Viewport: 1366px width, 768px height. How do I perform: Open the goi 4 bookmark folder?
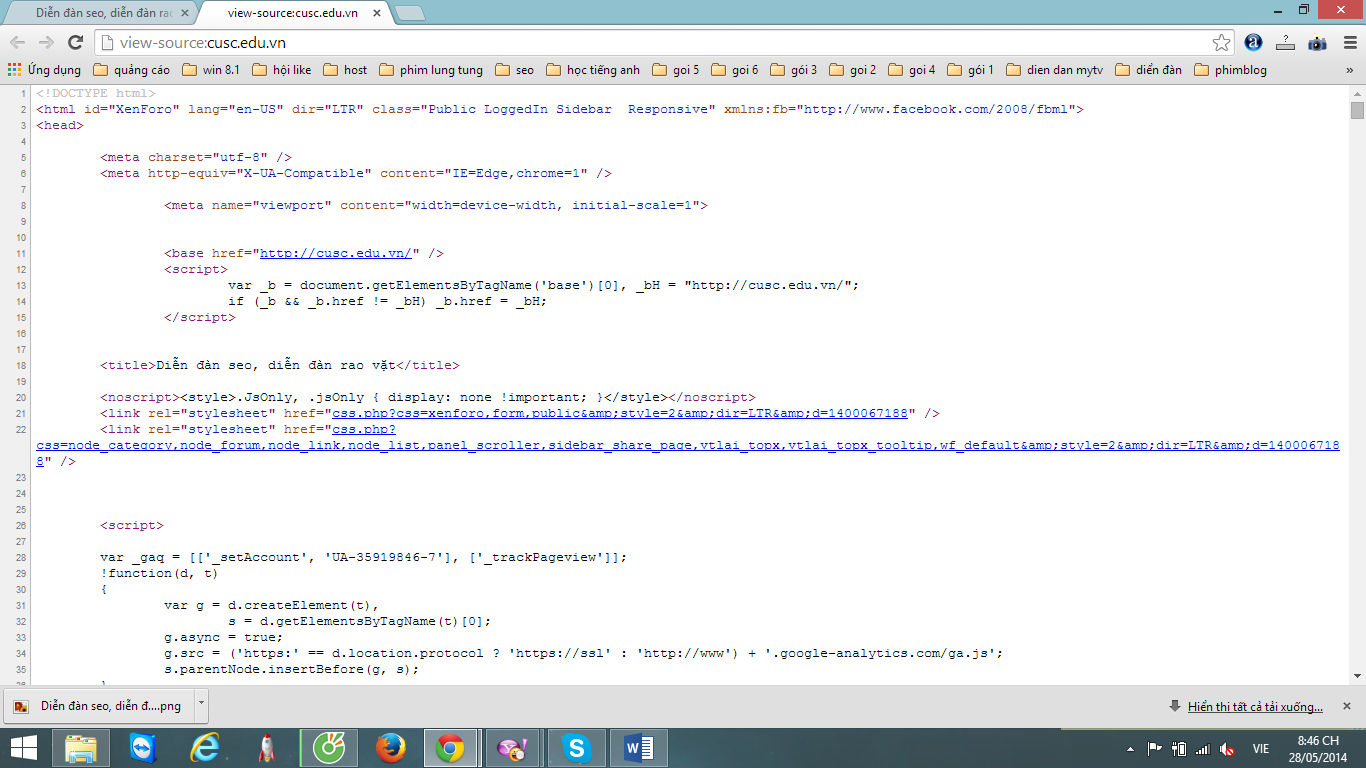911,70
